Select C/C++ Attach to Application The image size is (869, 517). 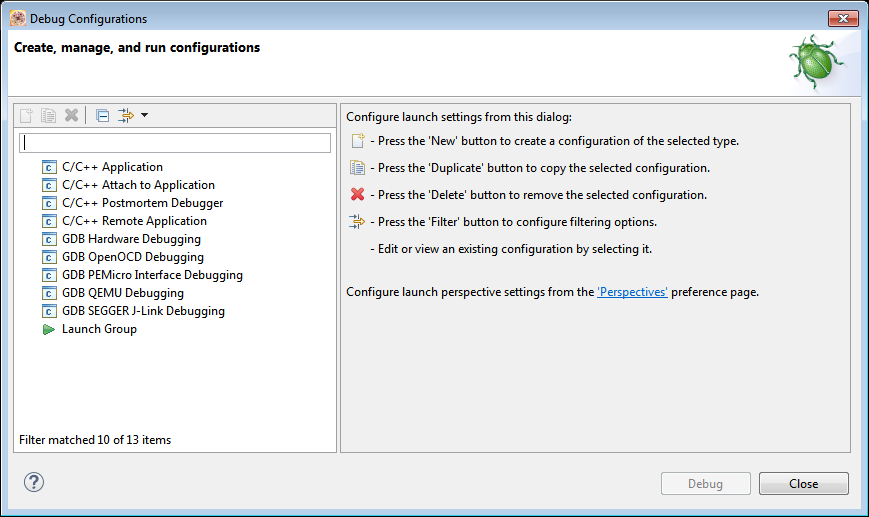click(138, 185)
